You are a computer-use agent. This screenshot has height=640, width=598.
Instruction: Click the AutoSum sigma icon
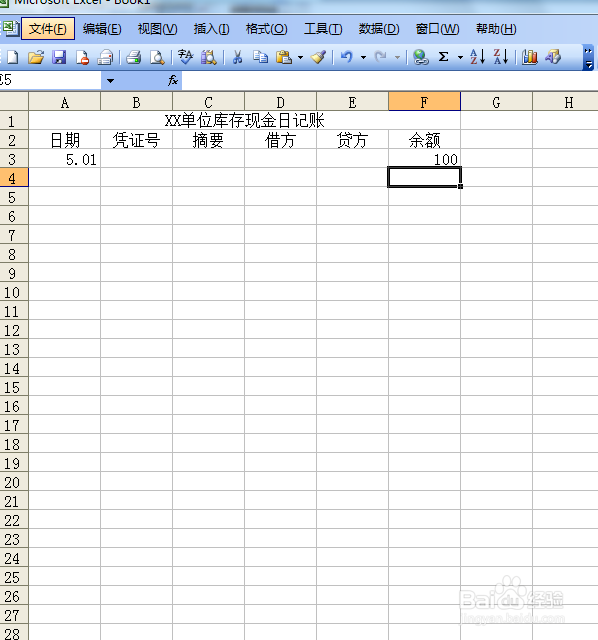tap(443, 57)
